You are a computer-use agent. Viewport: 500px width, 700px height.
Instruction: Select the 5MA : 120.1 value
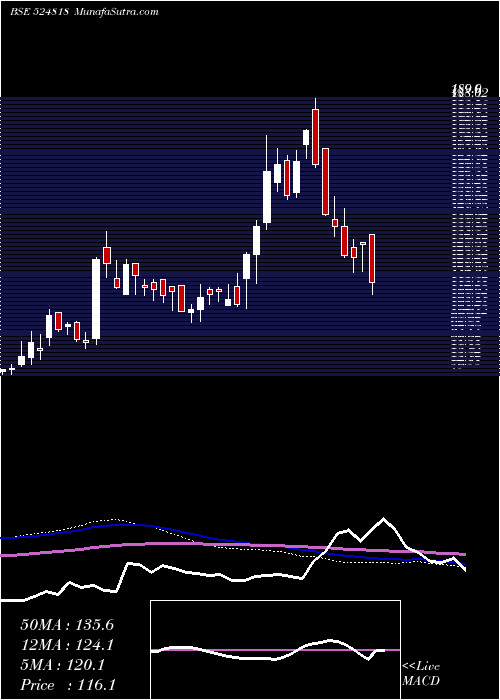pyautogui.click(x=63, y=665)
